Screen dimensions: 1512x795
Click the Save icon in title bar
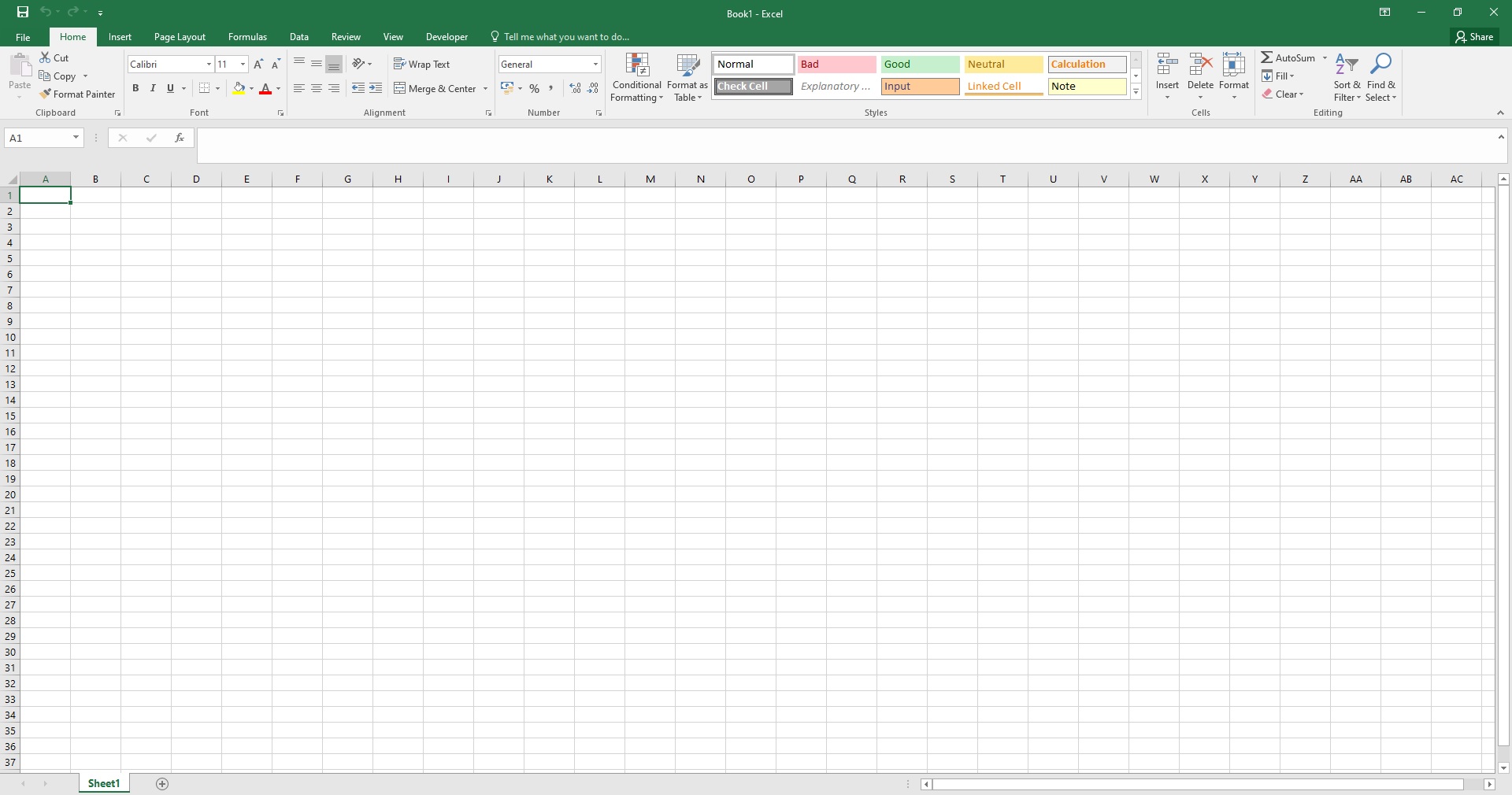click(23, 12)
